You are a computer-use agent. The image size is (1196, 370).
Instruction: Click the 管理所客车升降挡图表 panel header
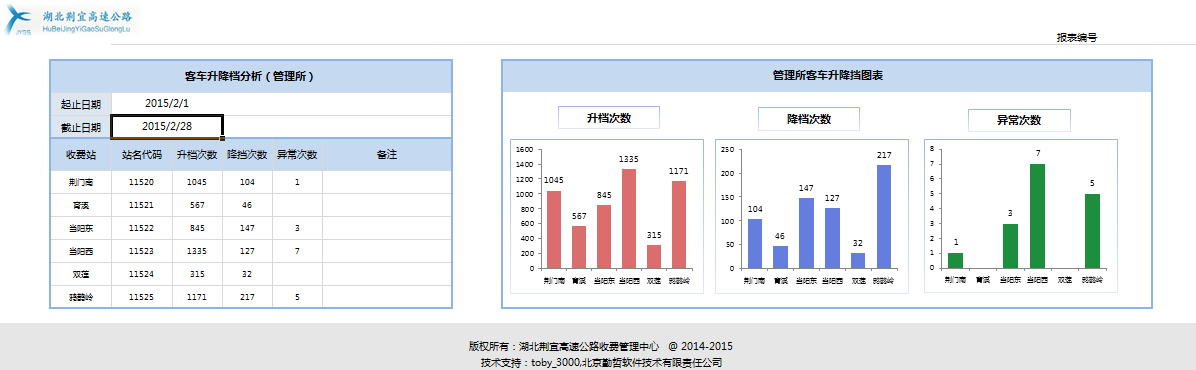pos(827,76)
